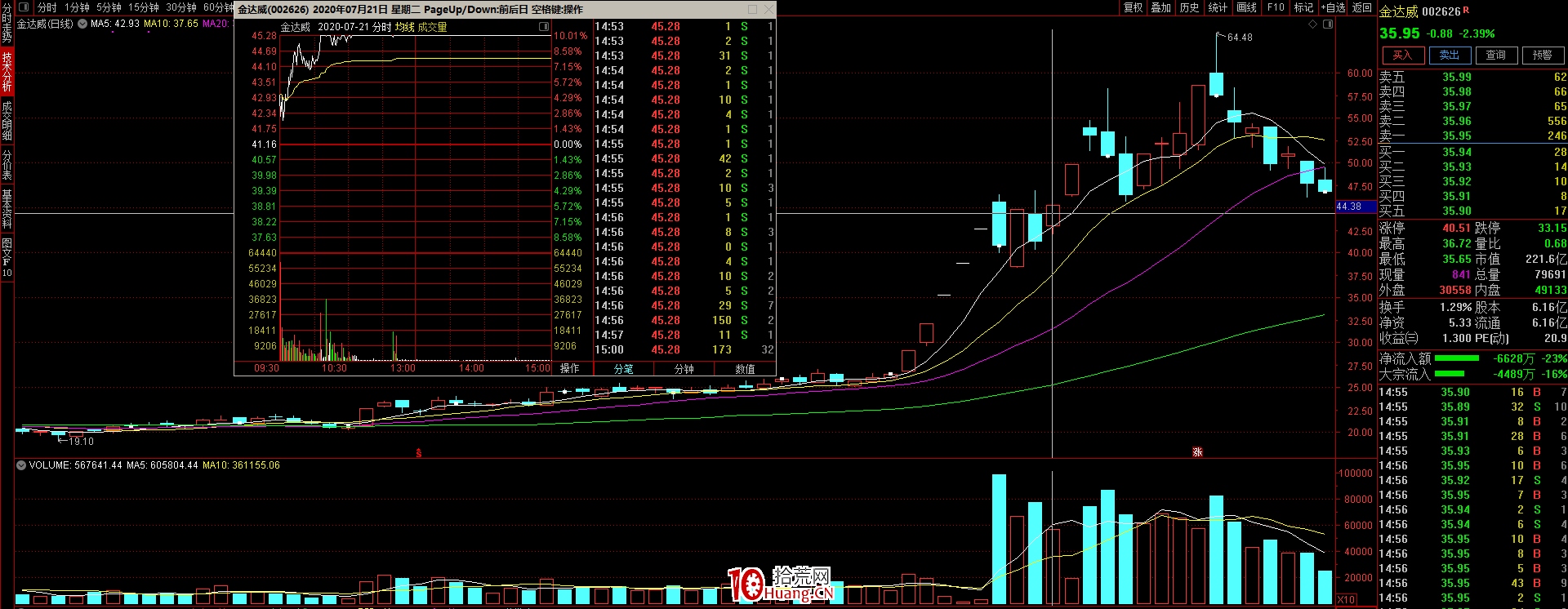The image size is (1568, 609).
Task: Click the blue 卖出 sell button
Action: click(x=1450, y=56)
